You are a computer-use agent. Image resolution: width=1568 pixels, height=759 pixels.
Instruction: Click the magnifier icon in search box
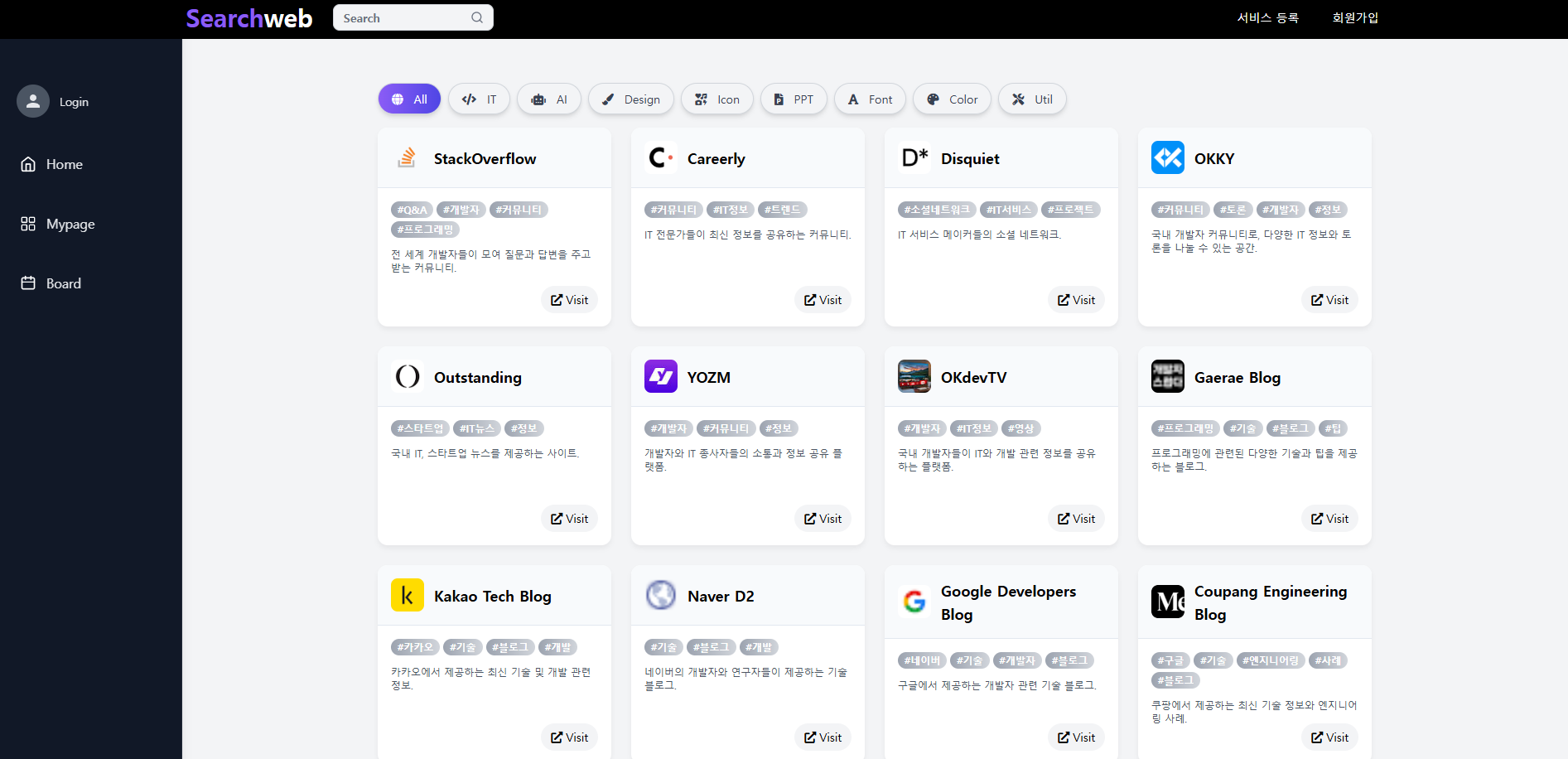click(477, 17)
